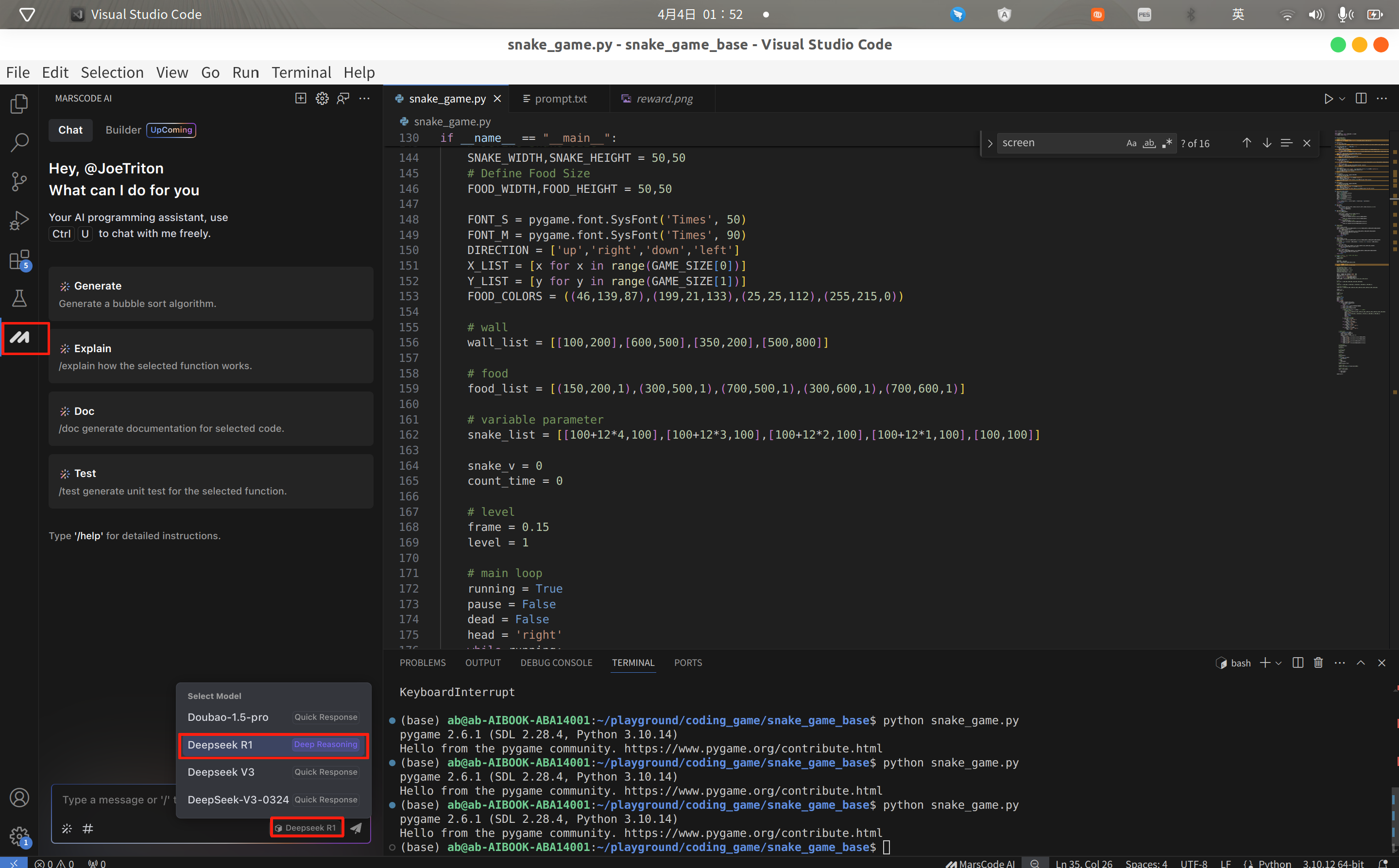Open the Terminal menu

[301, 72]
